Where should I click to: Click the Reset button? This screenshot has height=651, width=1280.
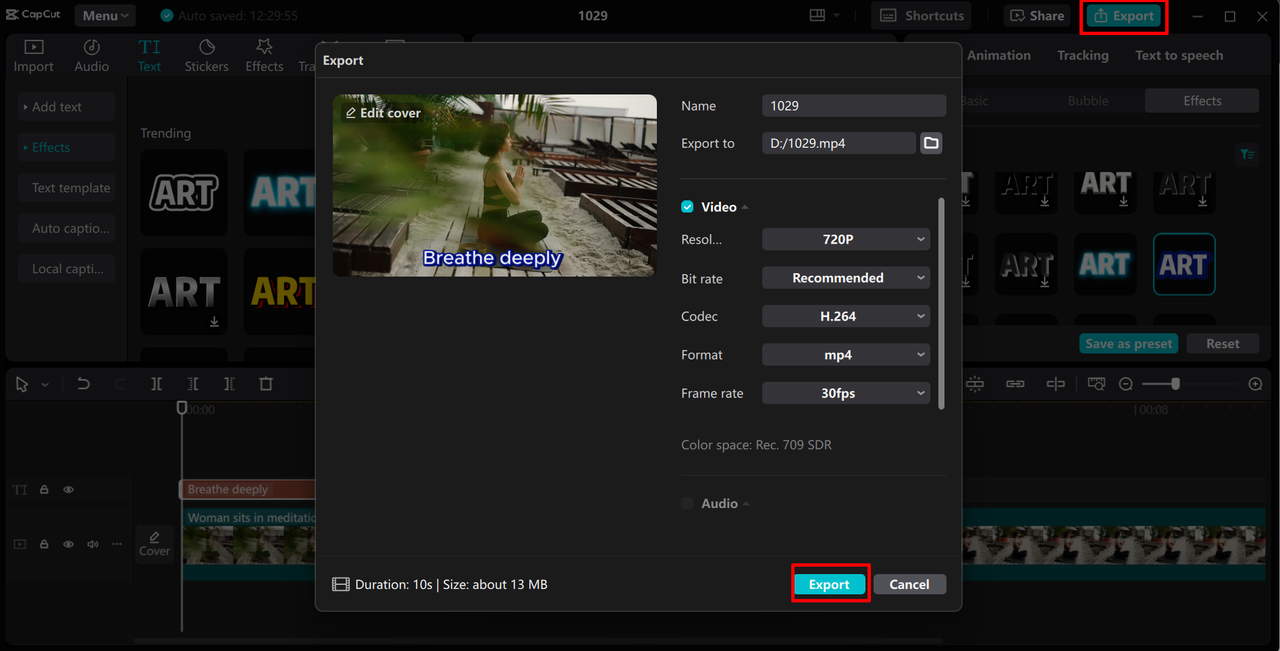[1223, 343]
